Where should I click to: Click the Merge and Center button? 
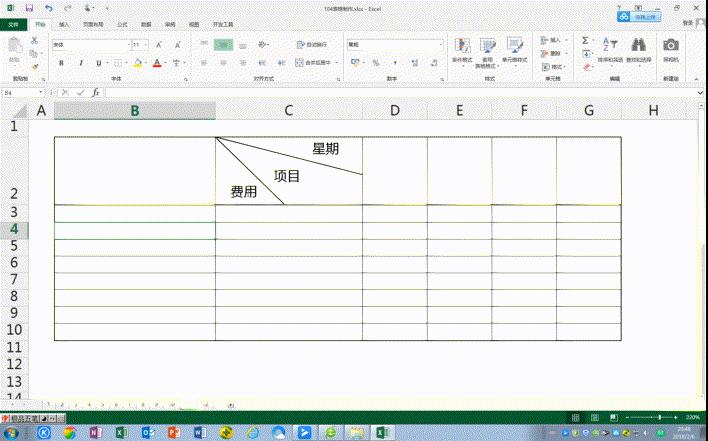[x=313, y=63]
